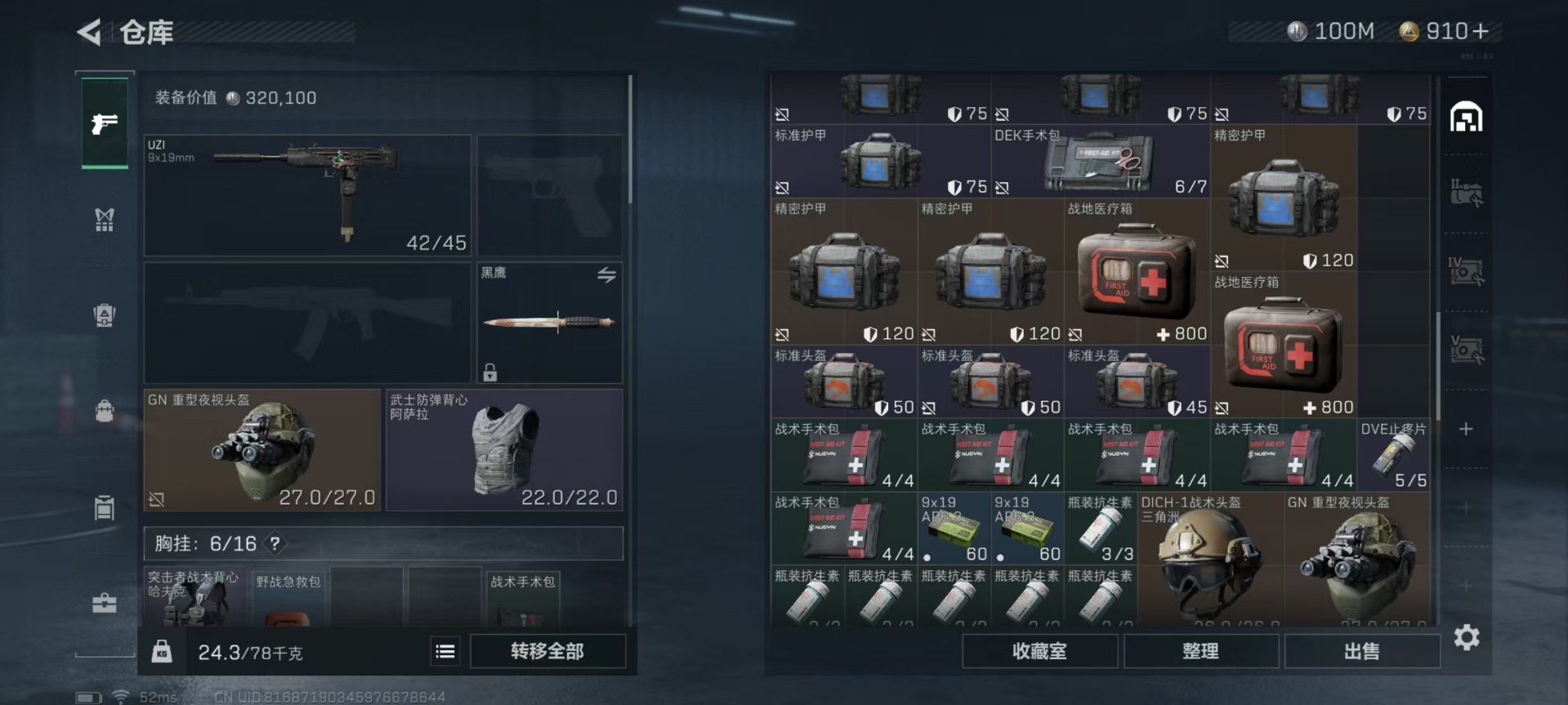The width and height of the screenshot is (1568, 705).
Task: Add currency with the plus next to 910
Action: point(1480,31)
